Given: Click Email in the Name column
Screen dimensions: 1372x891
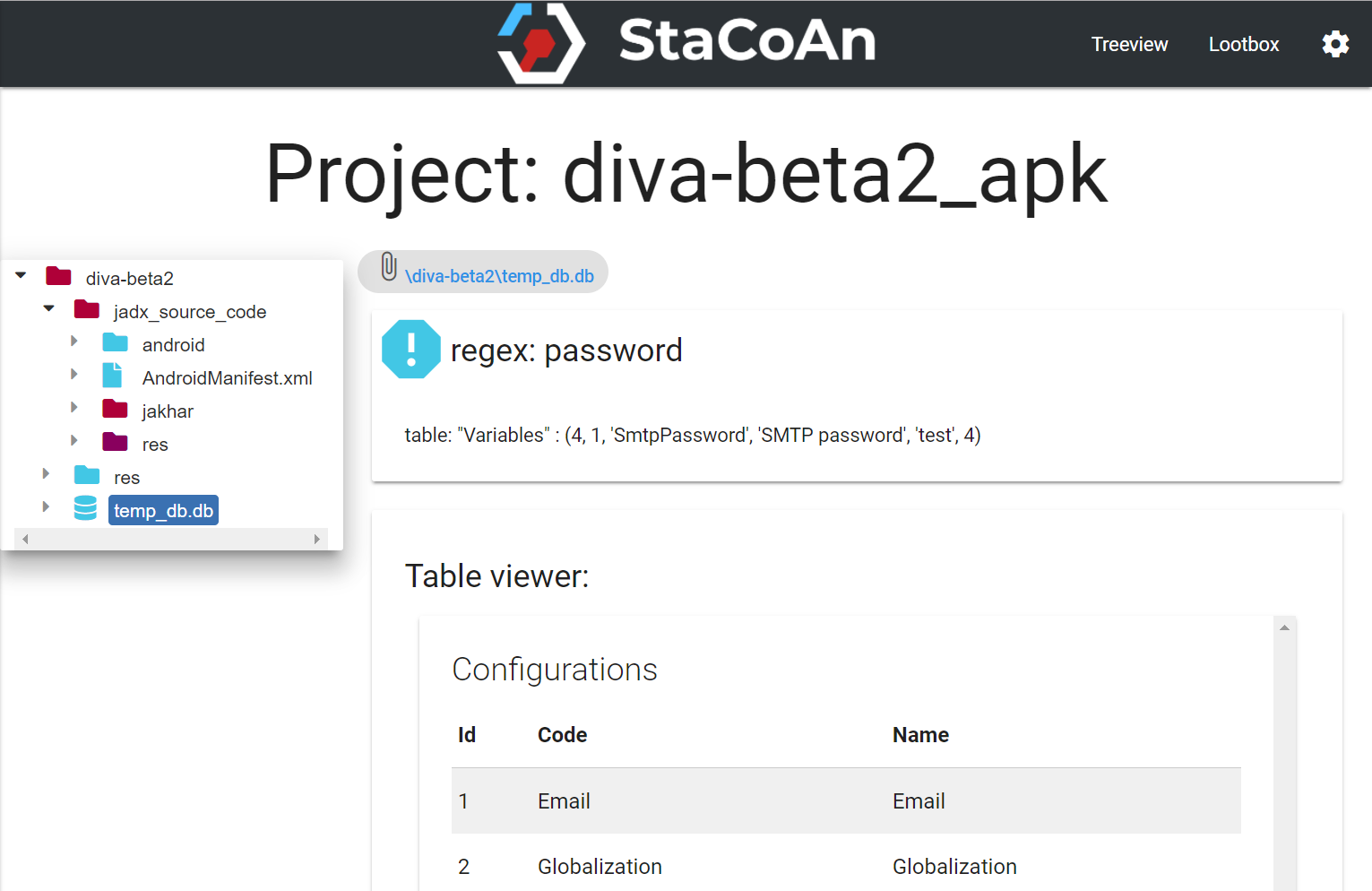Looking at the screenshot, I should (x=919, y=801).
